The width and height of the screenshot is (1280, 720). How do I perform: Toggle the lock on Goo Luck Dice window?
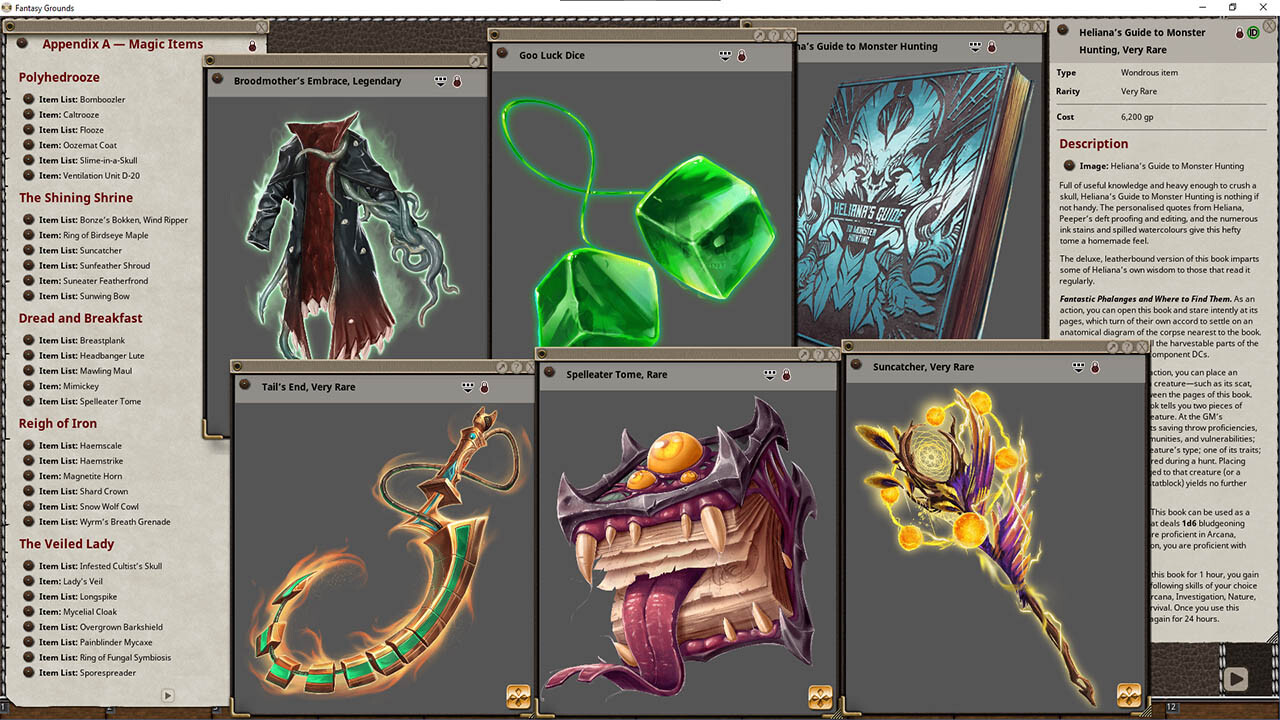741,56
